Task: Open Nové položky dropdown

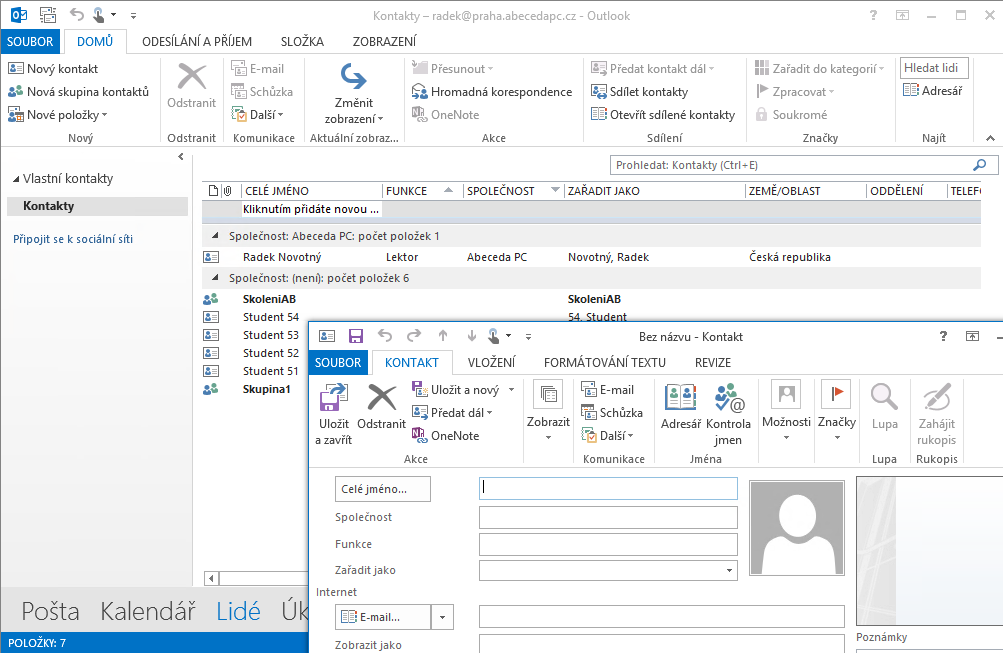Action: (x=58, y=114)
